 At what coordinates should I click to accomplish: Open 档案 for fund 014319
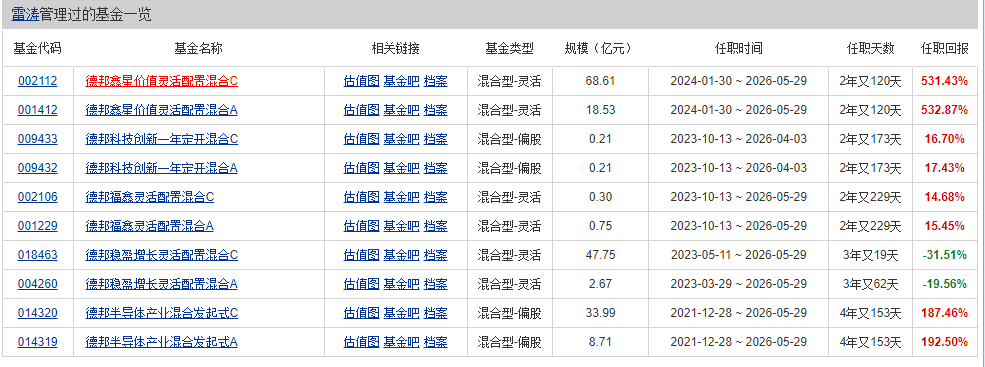click(x=435, y=342)
